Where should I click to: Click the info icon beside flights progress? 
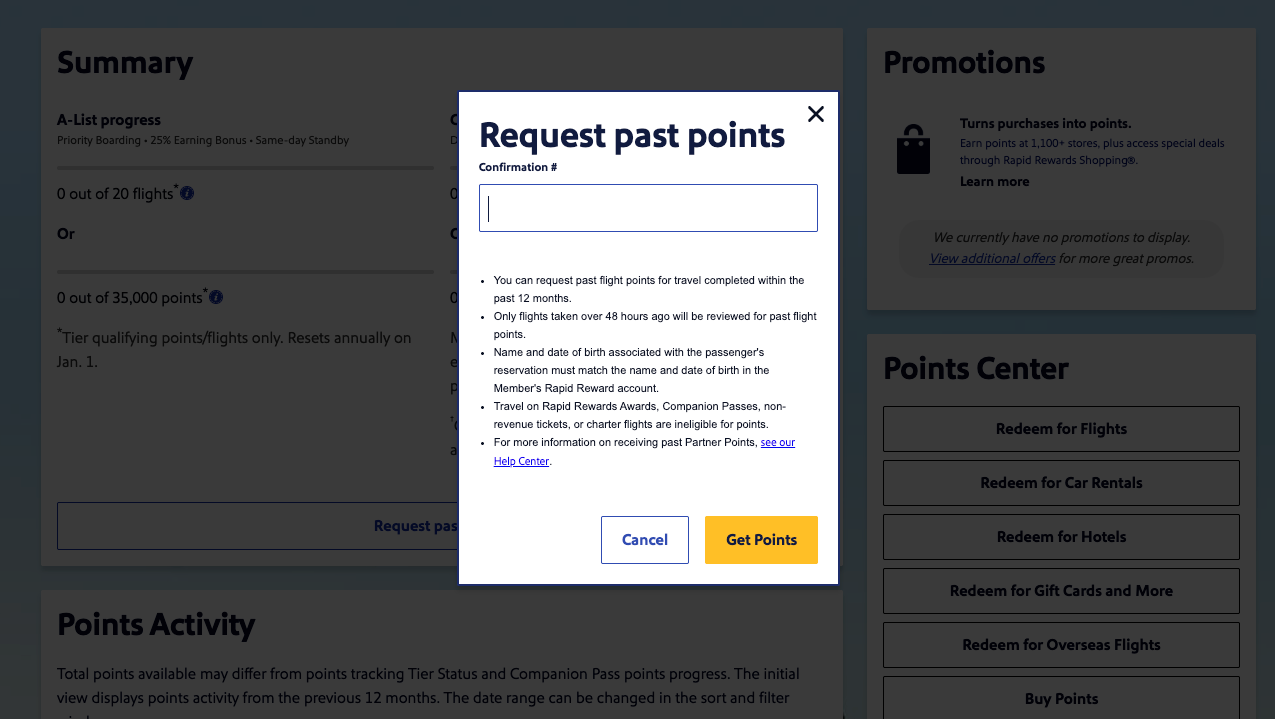[187, 194]
